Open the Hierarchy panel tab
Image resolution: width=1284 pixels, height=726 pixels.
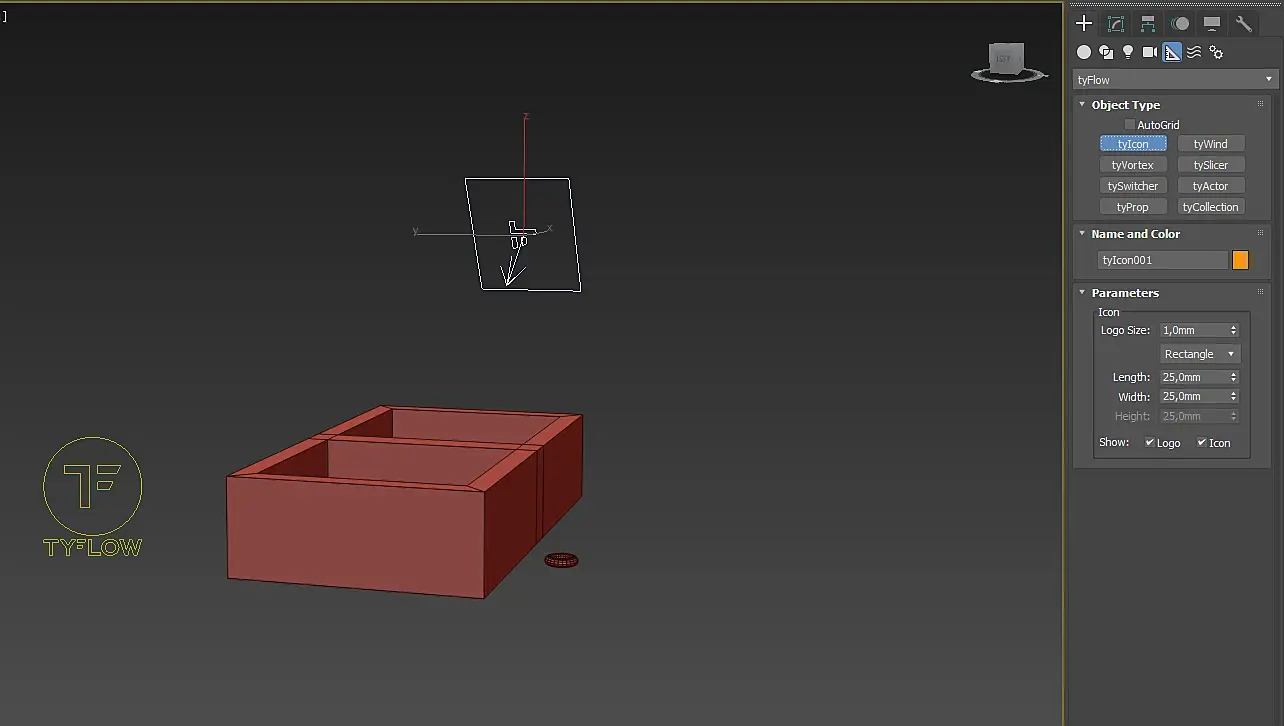[1148, 23]
